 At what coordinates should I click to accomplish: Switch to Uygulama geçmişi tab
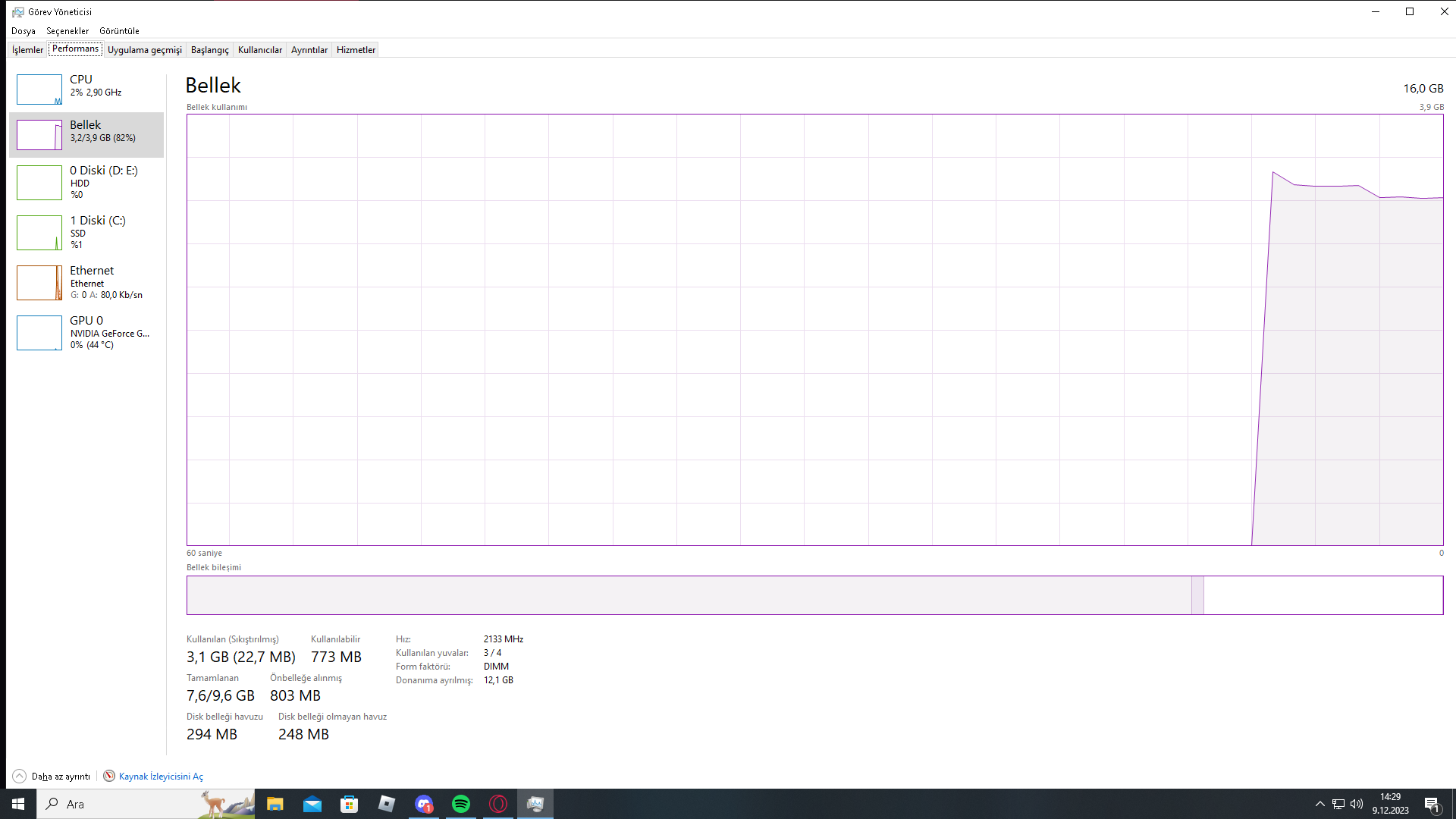[x=144, y=50]
